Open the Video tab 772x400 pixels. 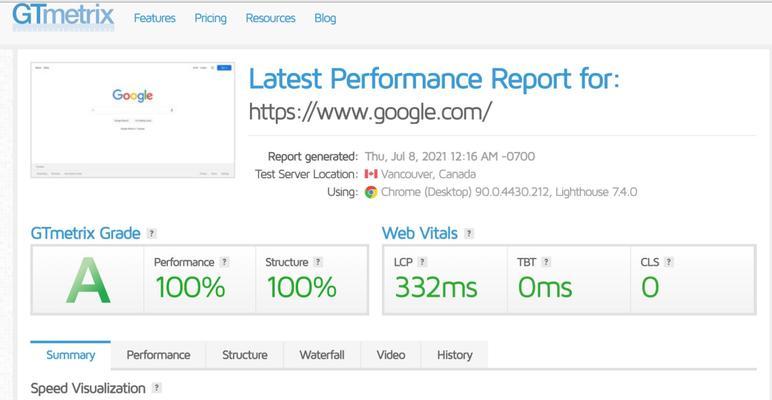coord(391,355)
